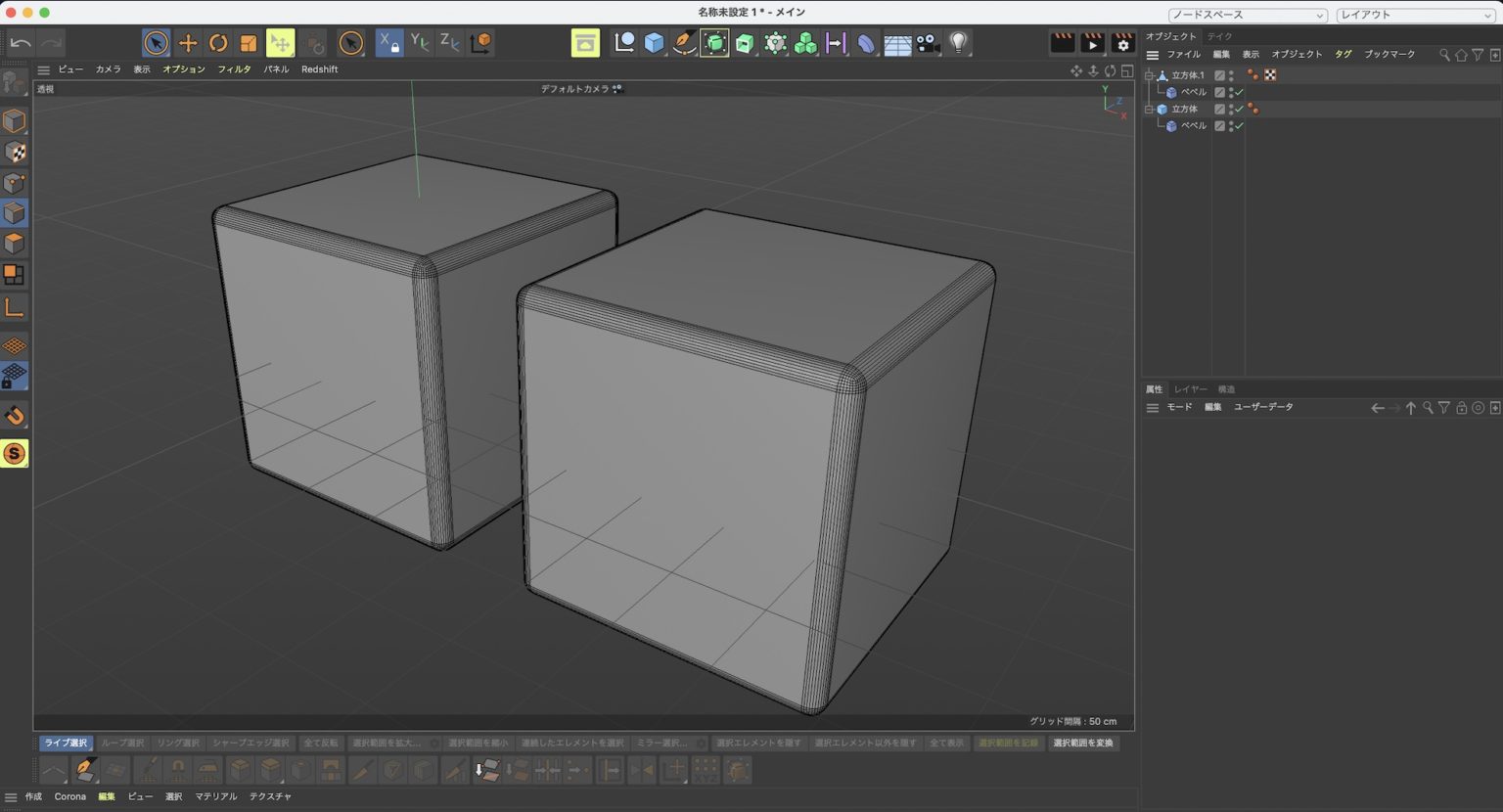The width and height of the screenshot is (1503, 812).
Task: Click the visibility dots for 立方体.1
Action: pos(1230,73)
